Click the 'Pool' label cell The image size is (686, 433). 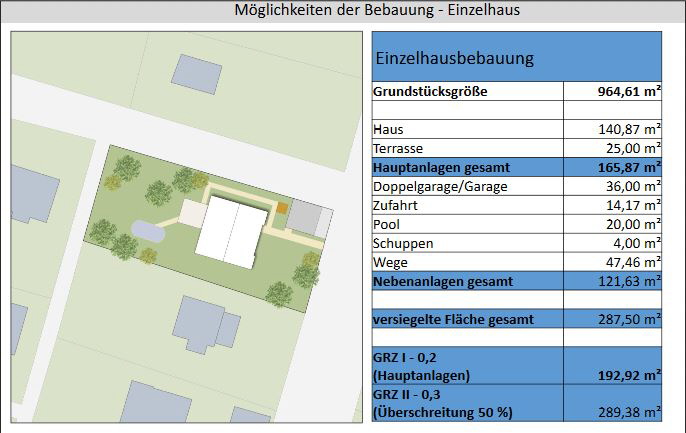point(468,224)
